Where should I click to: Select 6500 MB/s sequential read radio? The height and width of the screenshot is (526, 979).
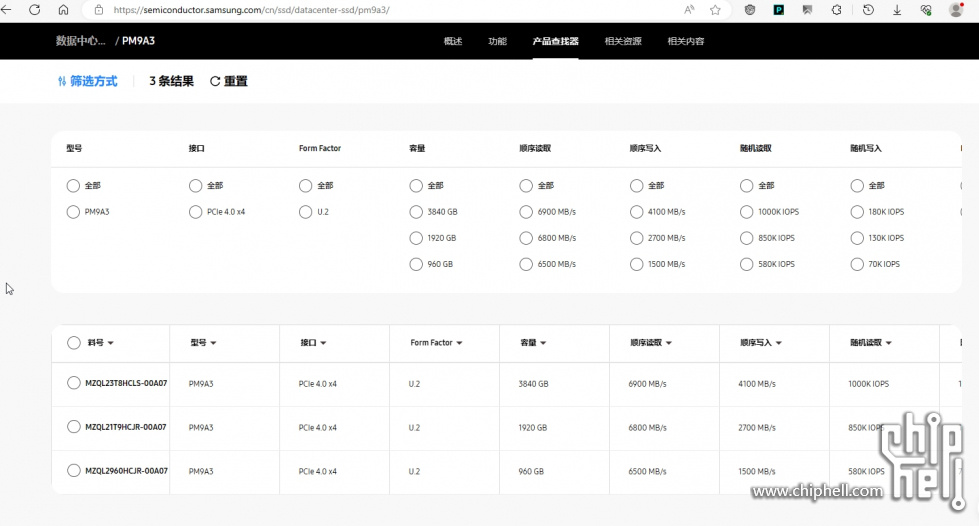526,264
